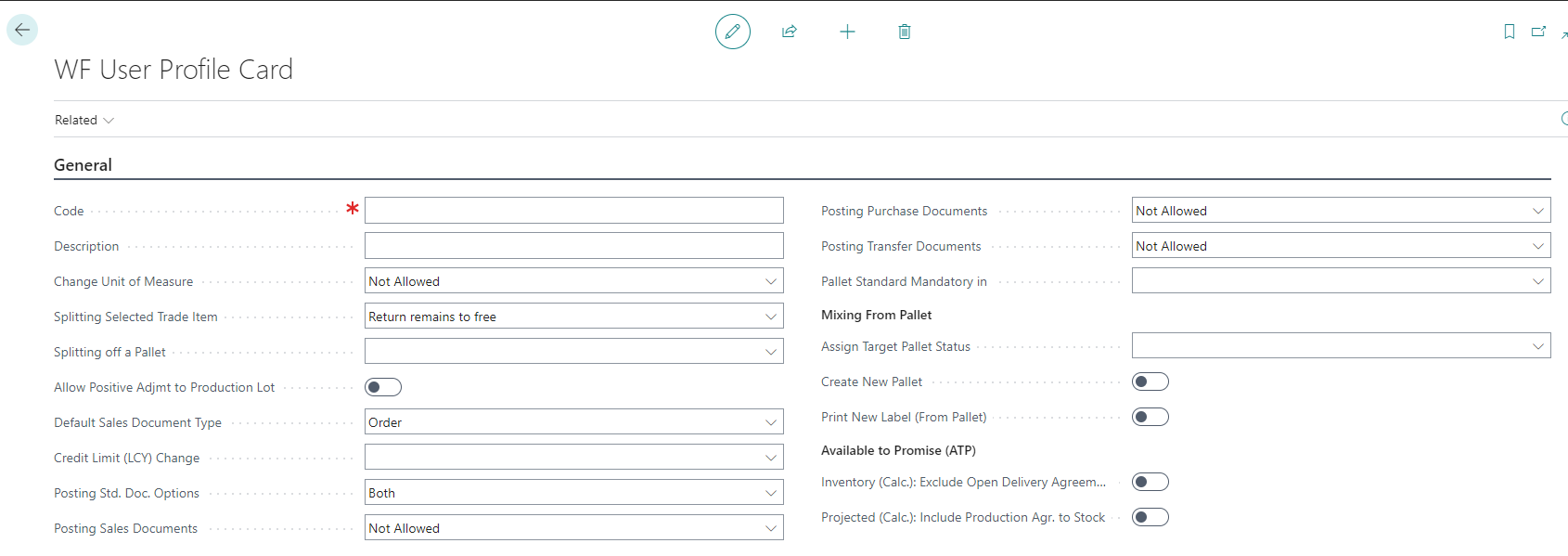
Task: Click into the Code input field
Action: 573,211
